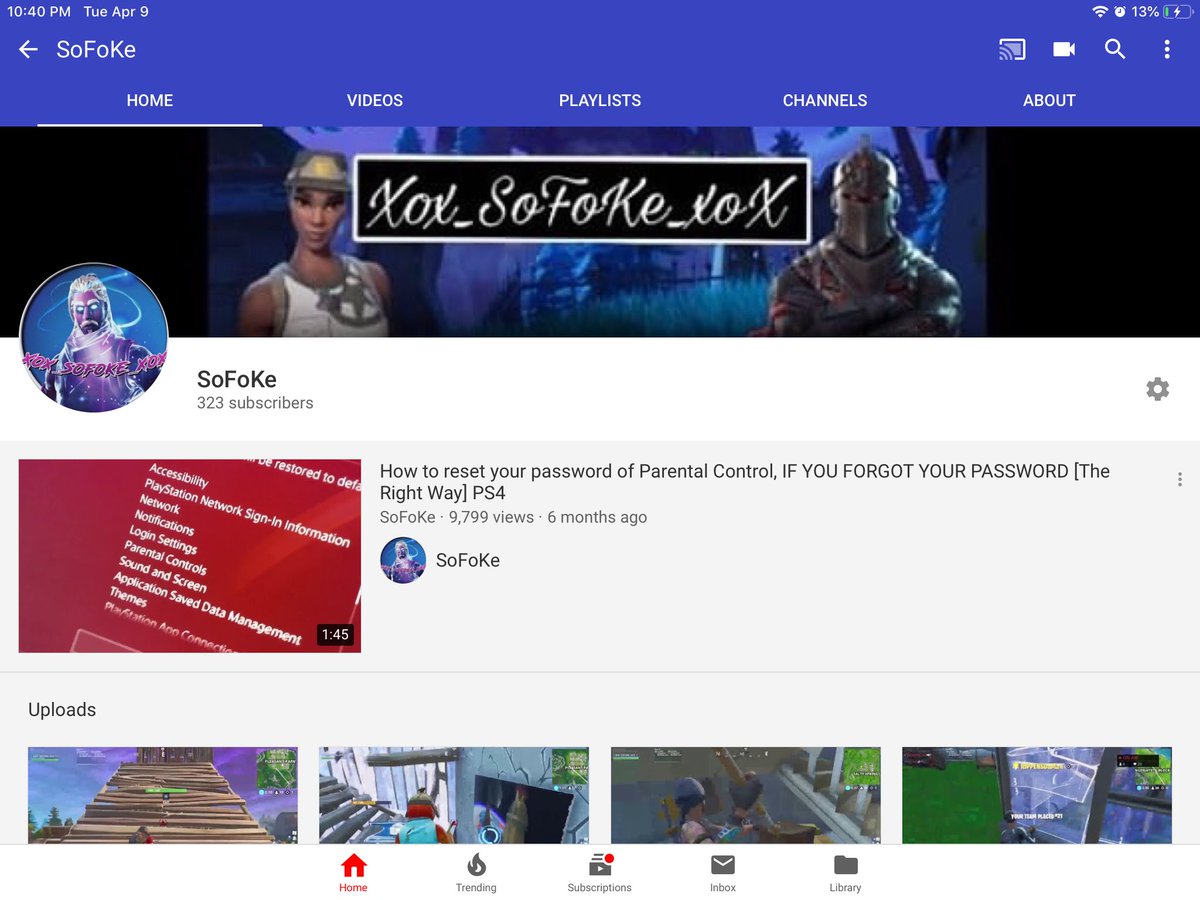View the CHANNELS tab

[x=825, y=100]
